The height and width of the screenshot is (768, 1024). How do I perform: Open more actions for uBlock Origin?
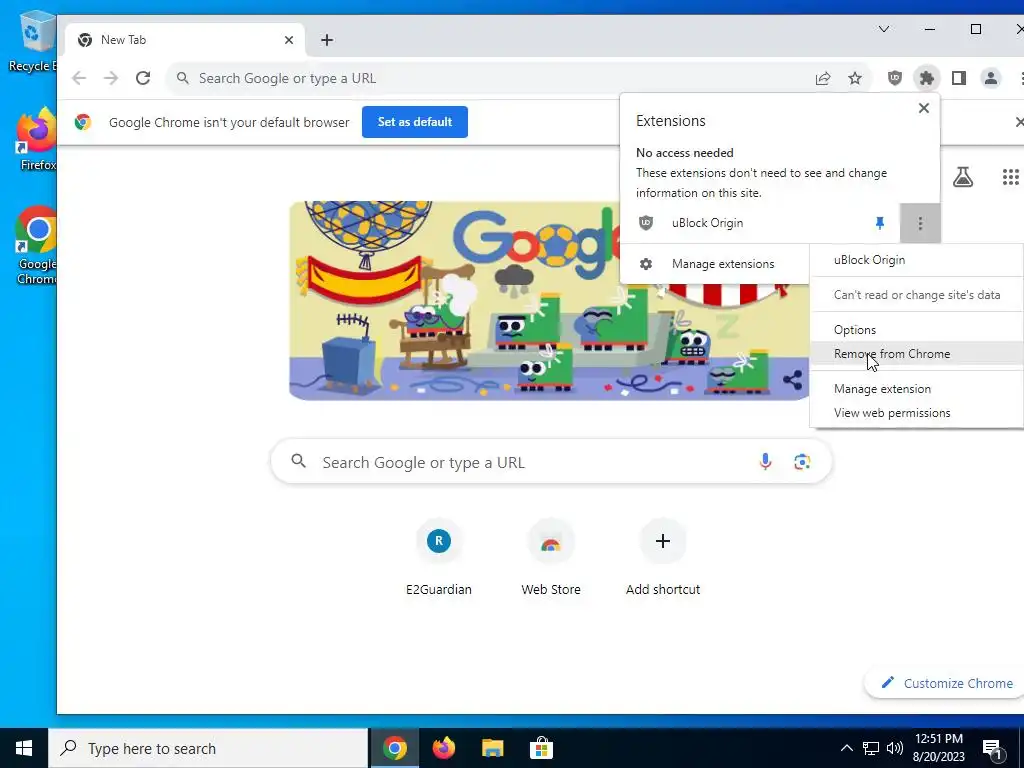pos(920,223)
